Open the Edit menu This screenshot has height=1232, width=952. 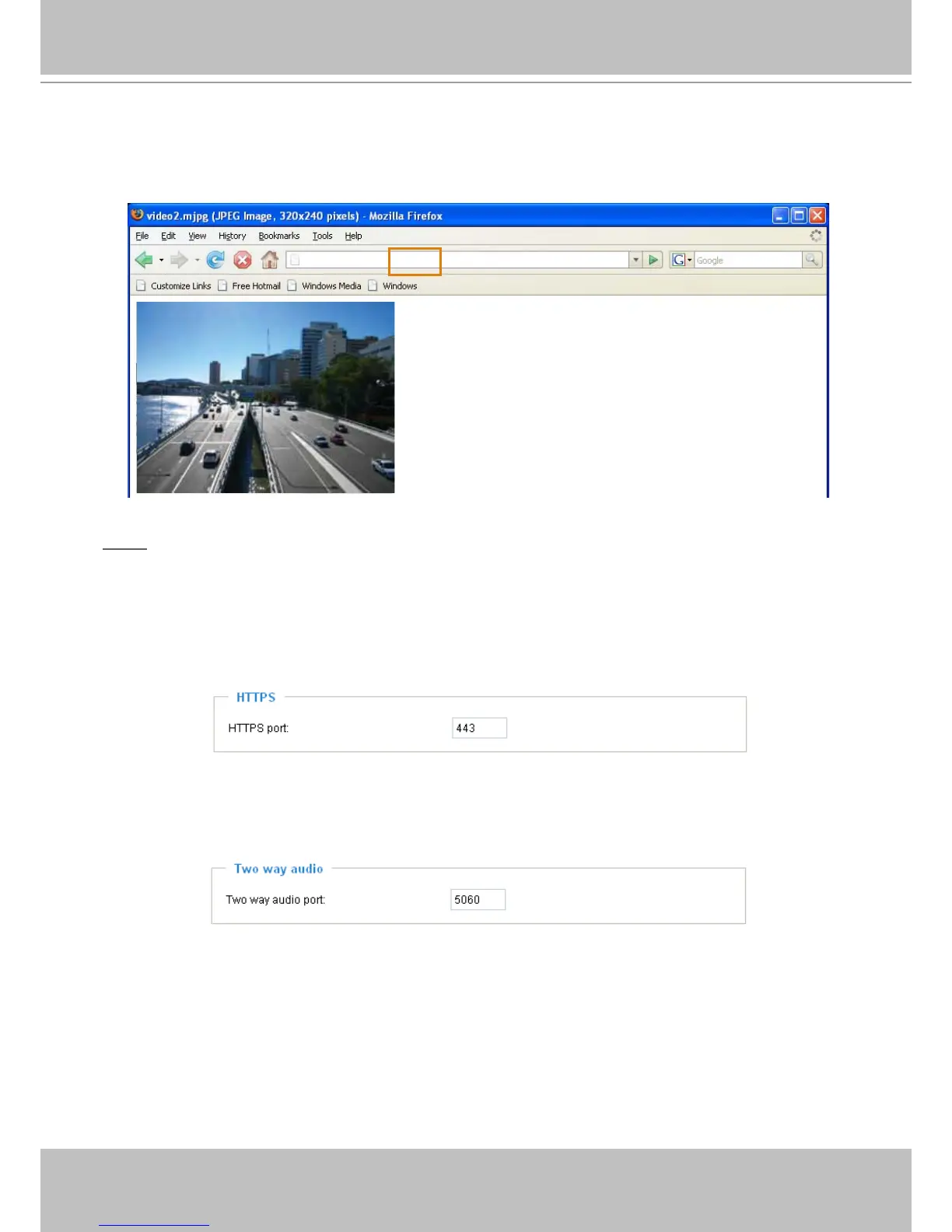168,236
